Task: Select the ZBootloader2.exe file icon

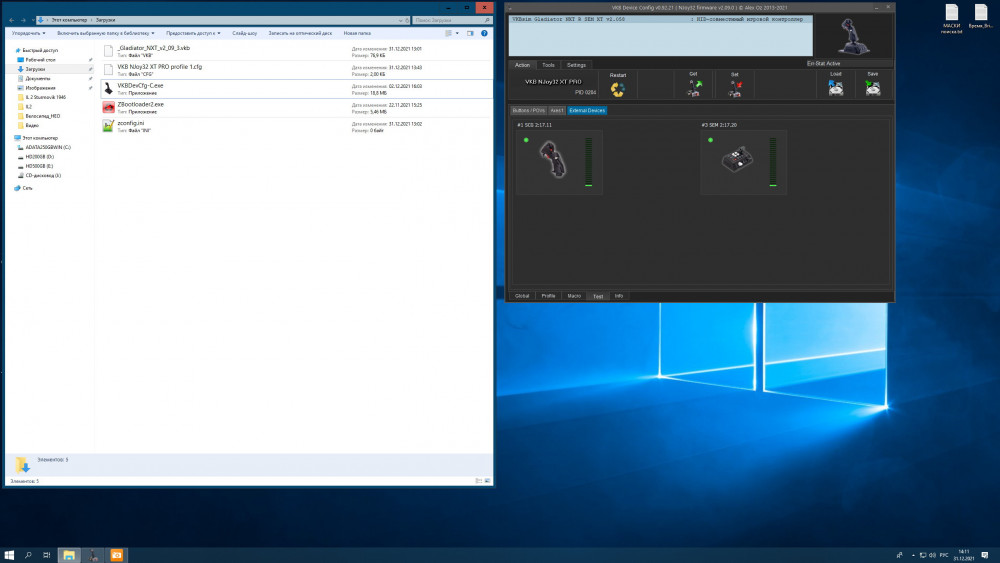Action: pos(108,107)
